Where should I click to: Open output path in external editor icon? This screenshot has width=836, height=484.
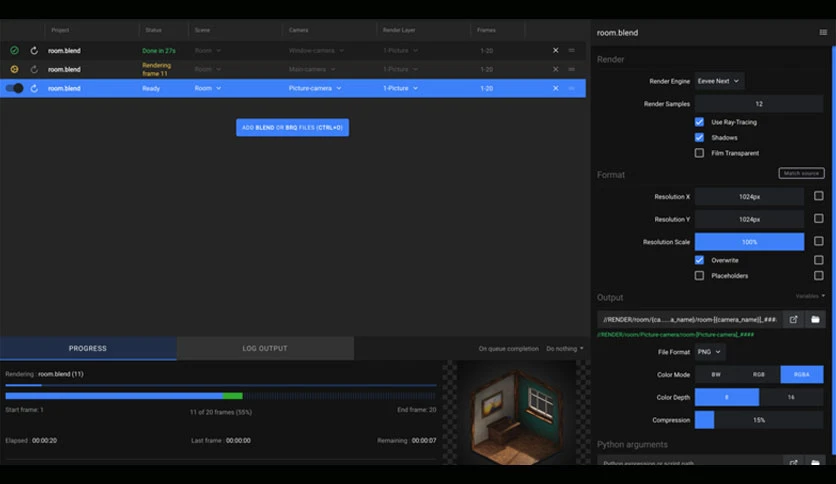[x=793, y=319]
